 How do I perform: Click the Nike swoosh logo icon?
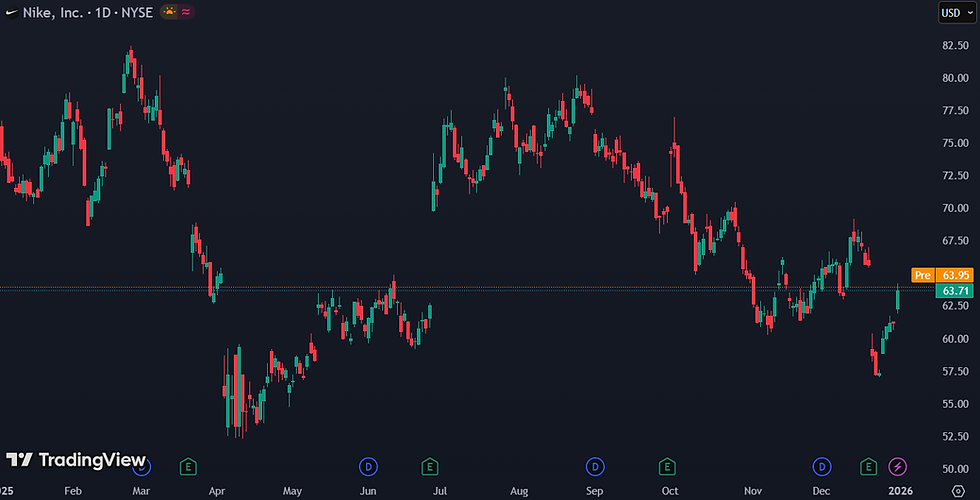(x=12, y=12)
